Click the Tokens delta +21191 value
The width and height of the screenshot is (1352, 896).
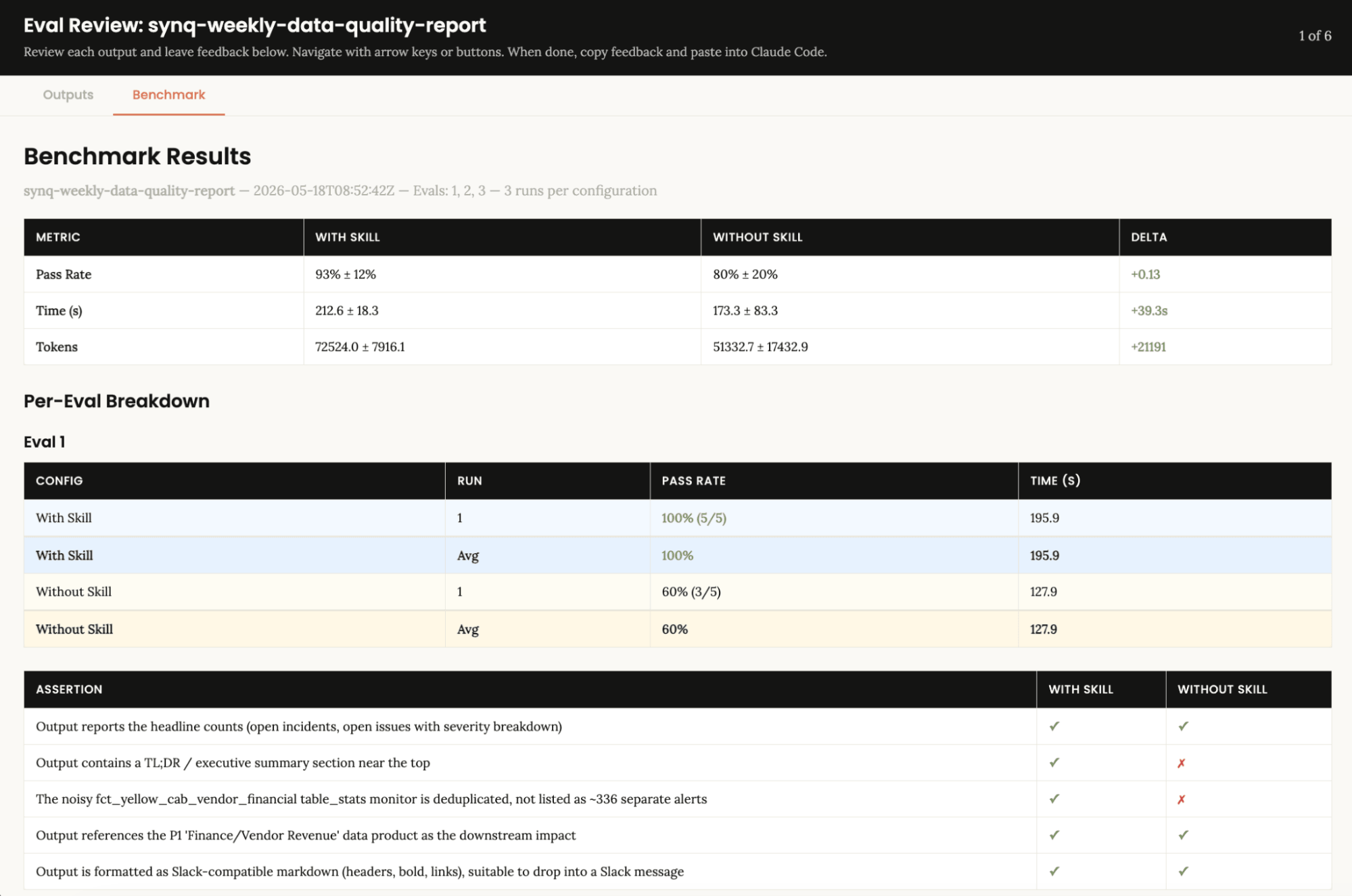(1148, 347)
